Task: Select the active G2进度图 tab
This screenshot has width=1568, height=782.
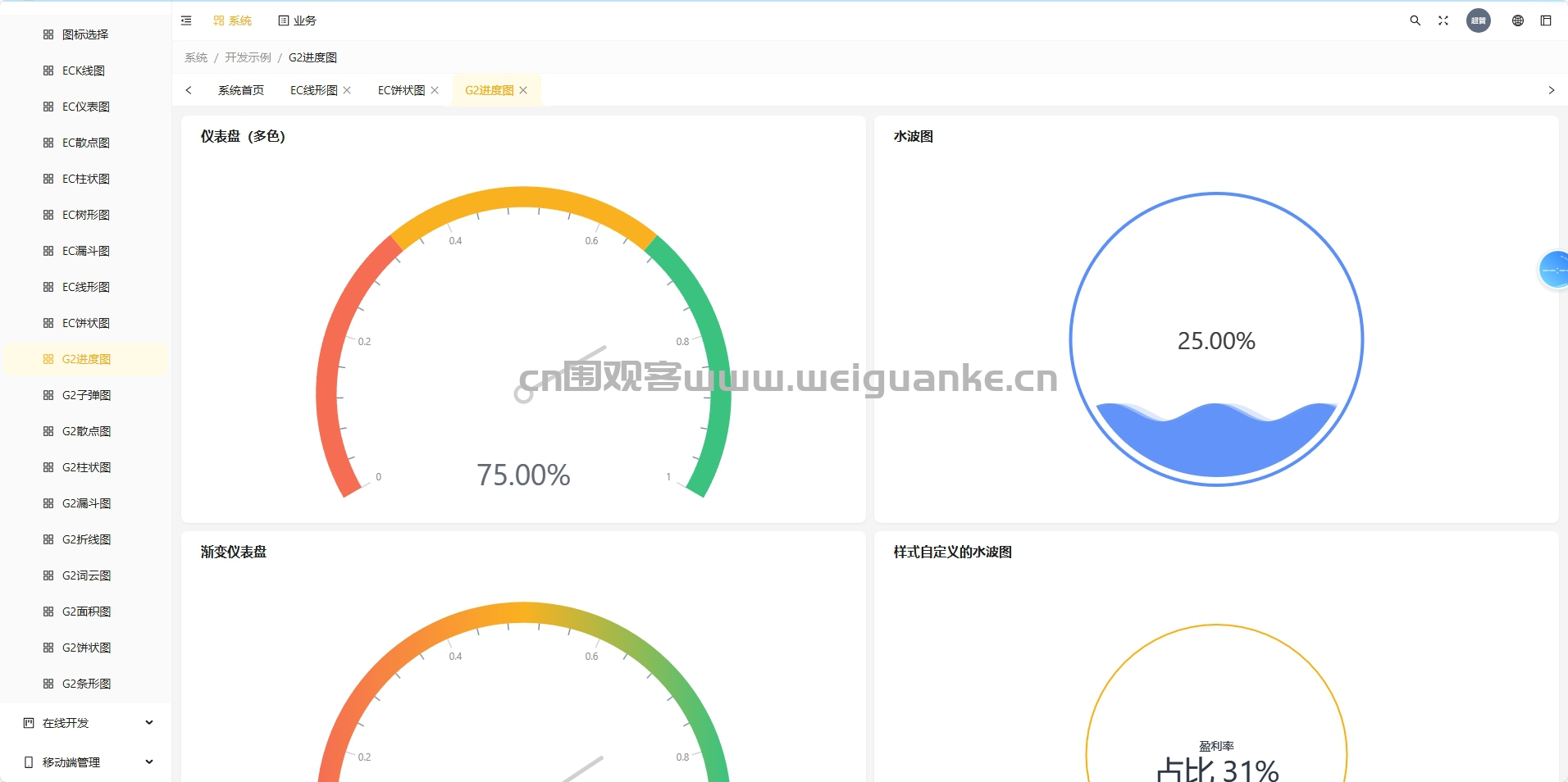Action: 489,90
